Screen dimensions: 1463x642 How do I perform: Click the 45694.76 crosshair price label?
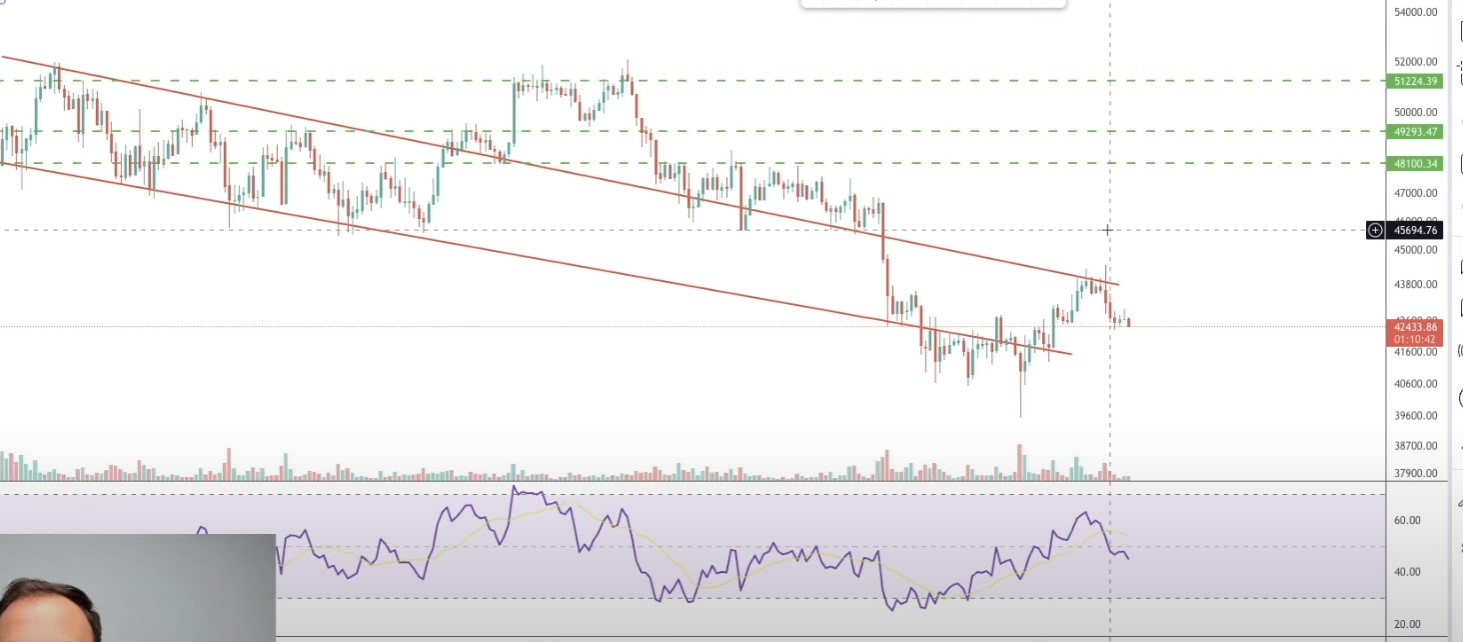[1415, 230]
